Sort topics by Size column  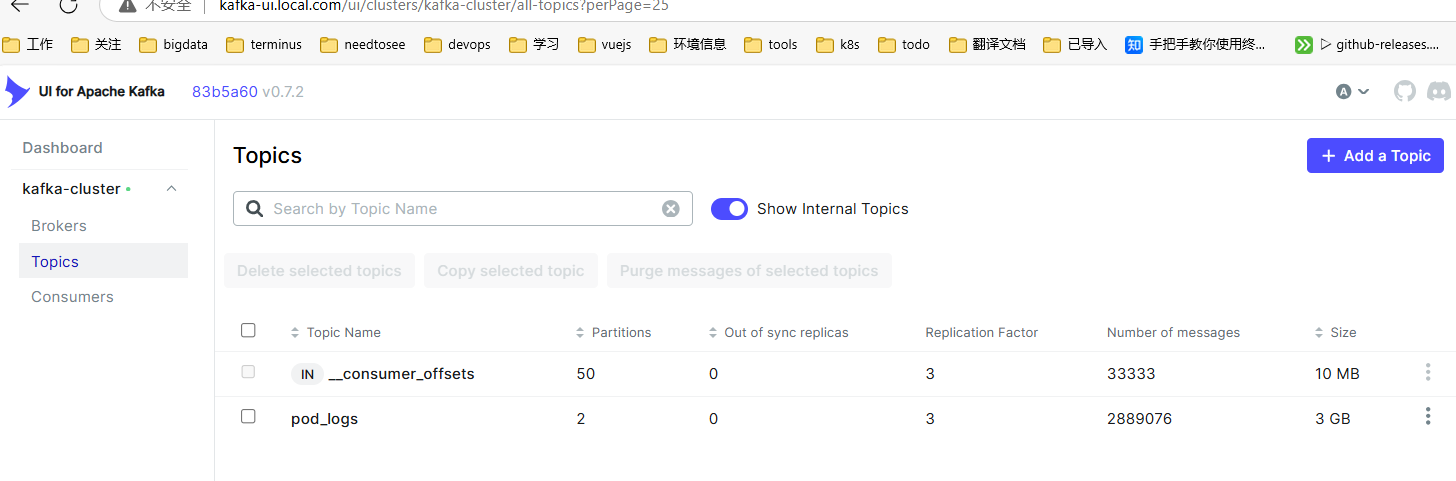1343,332
